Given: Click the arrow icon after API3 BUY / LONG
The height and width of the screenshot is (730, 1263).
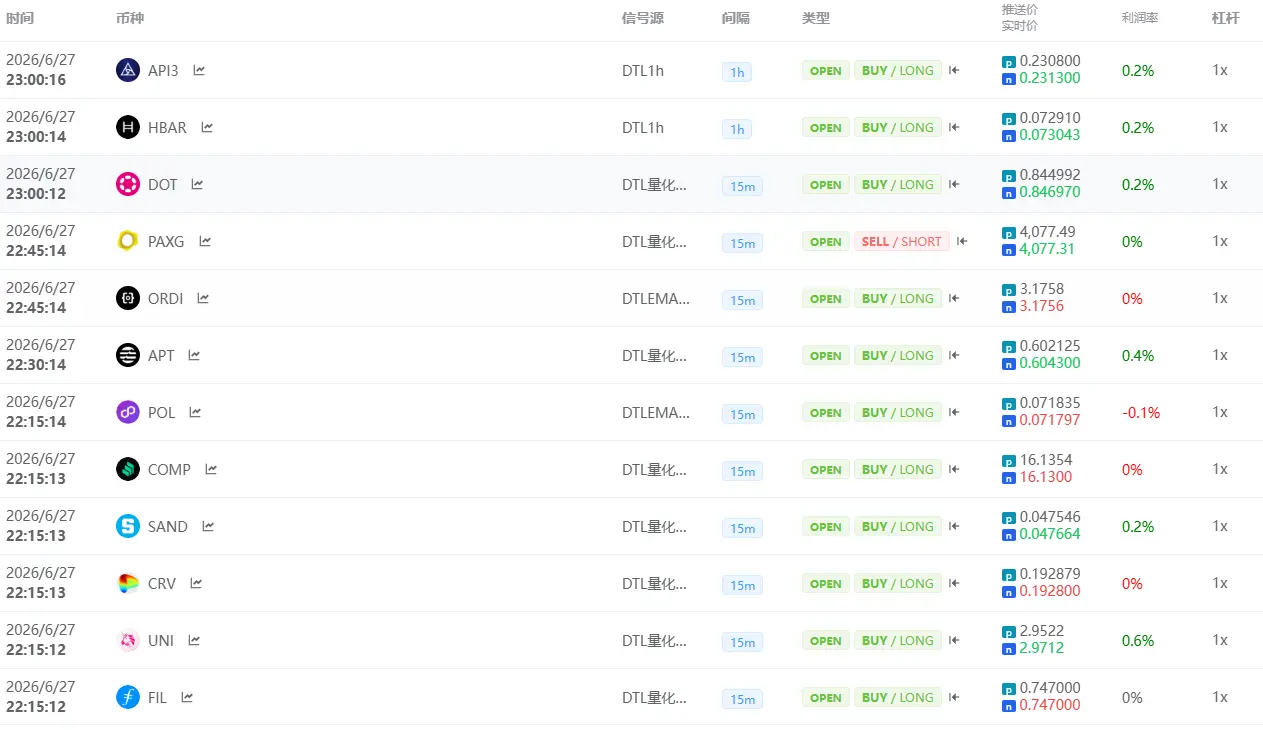Looking at the screenshot, I should [x=954, y=70].
